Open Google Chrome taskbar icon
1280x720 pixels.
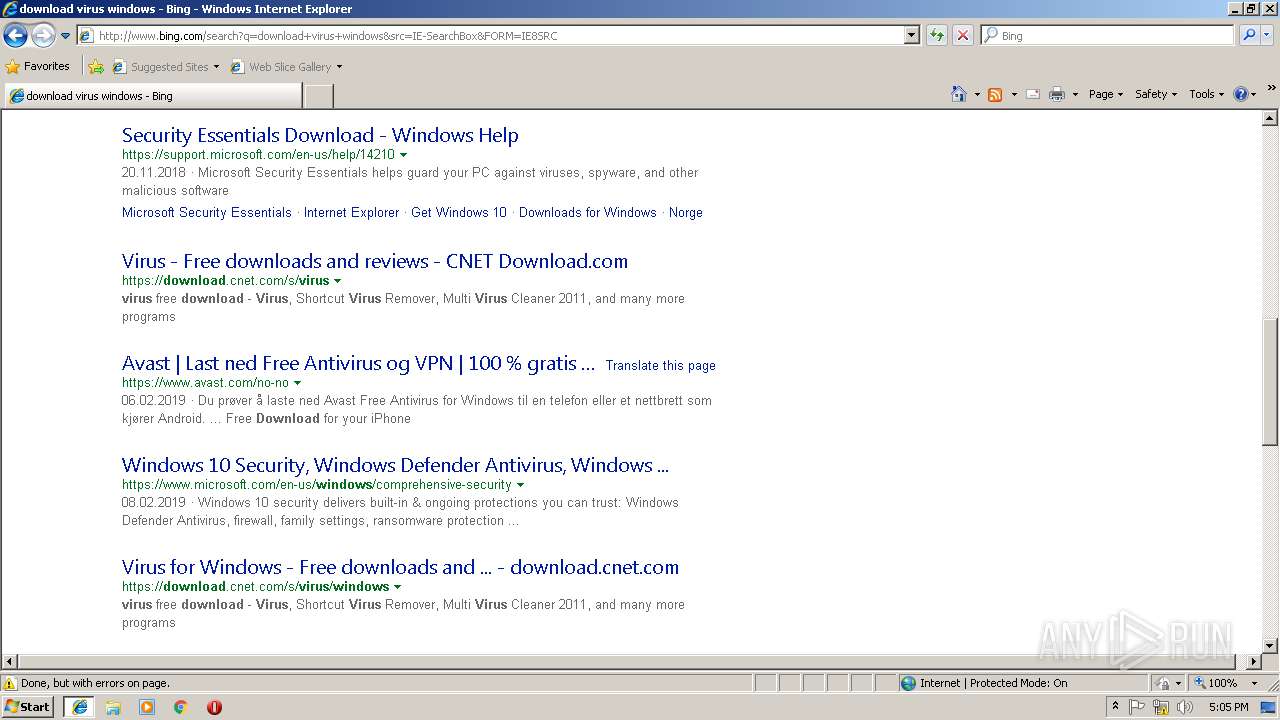[181, 707]
